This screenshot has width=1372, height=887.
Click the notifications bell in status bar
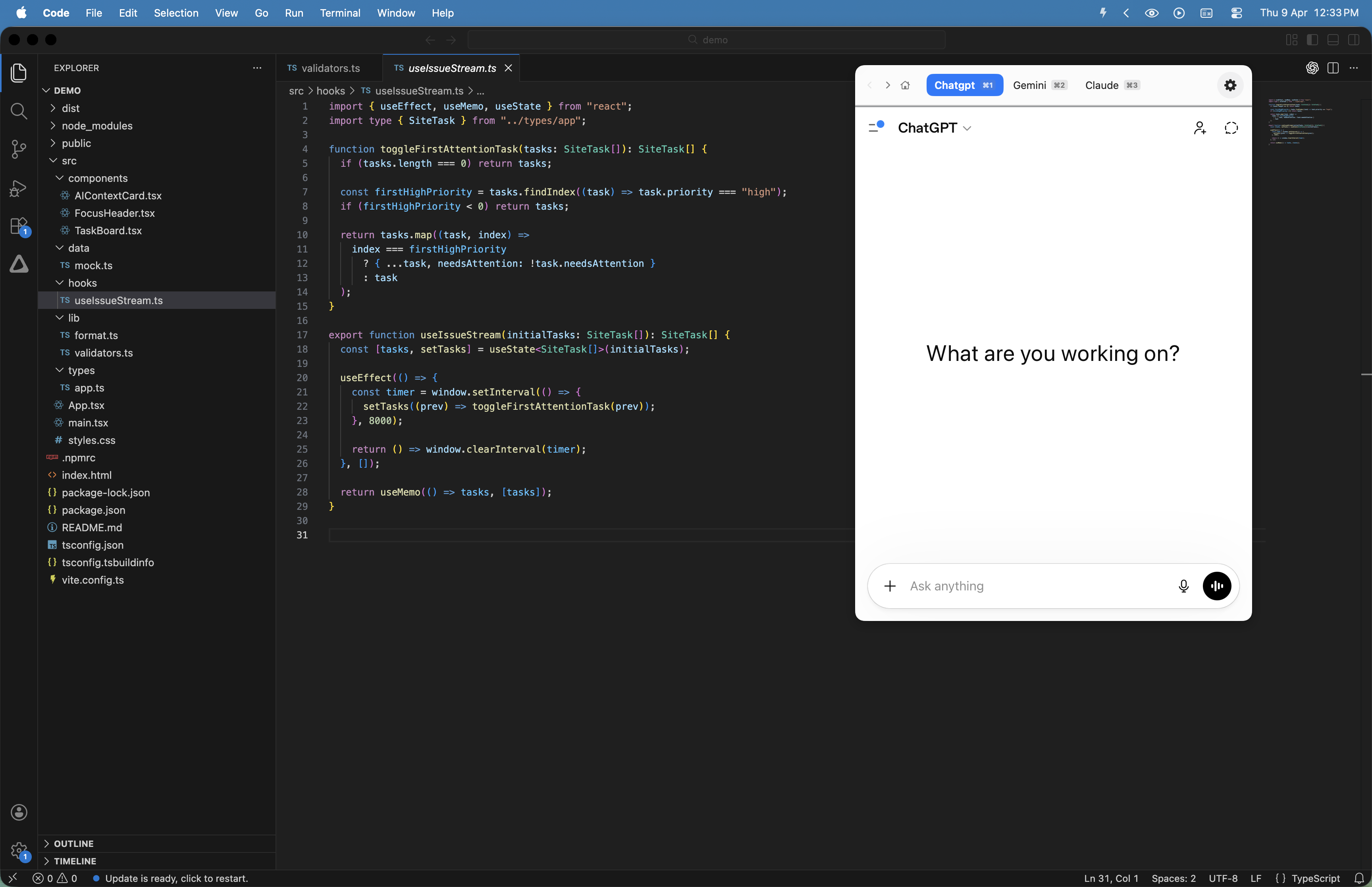1359,878
